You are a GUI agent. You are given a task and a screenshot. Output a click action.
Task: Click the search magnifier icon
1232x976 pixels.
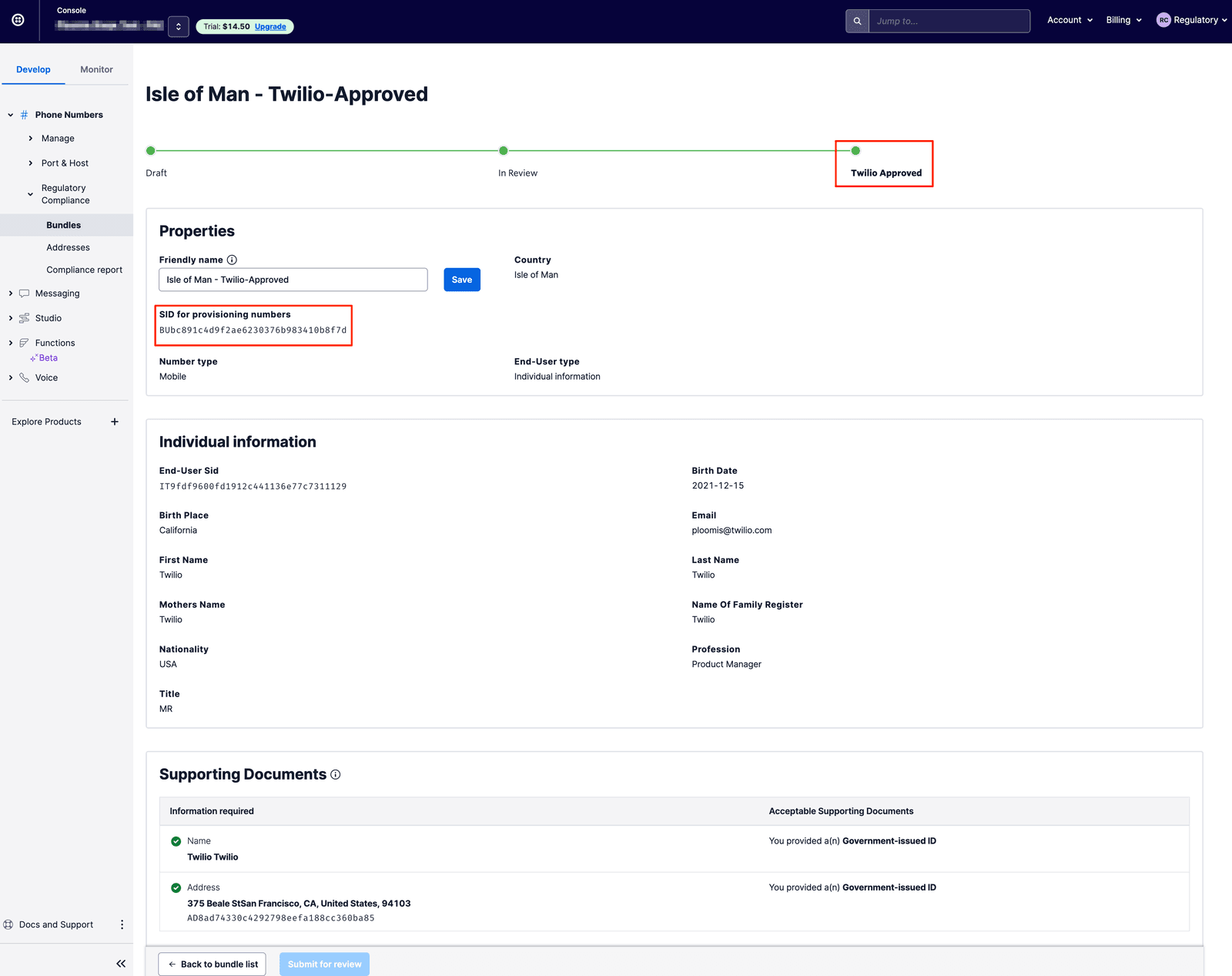click(x=856, y=21)
